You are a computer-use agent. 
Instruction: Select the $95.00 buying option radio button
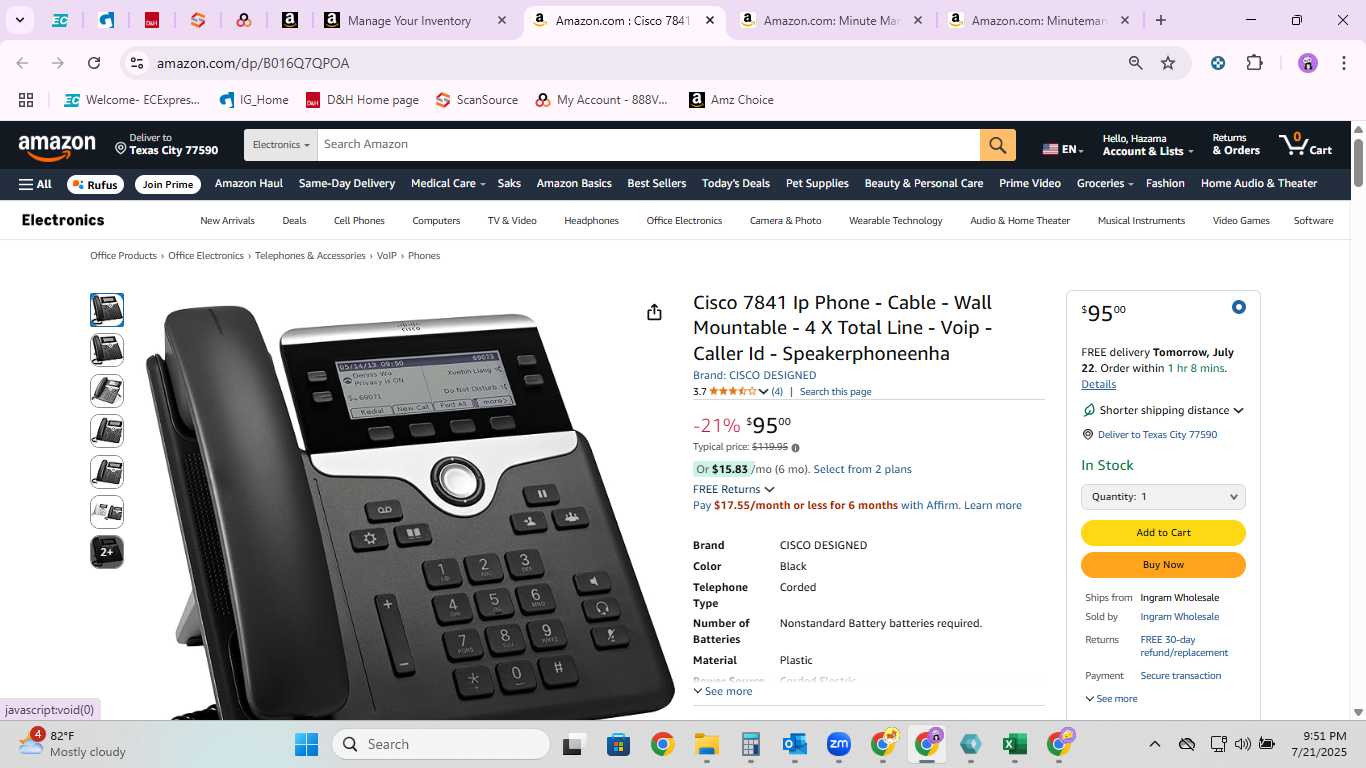tap(1238, 307)
